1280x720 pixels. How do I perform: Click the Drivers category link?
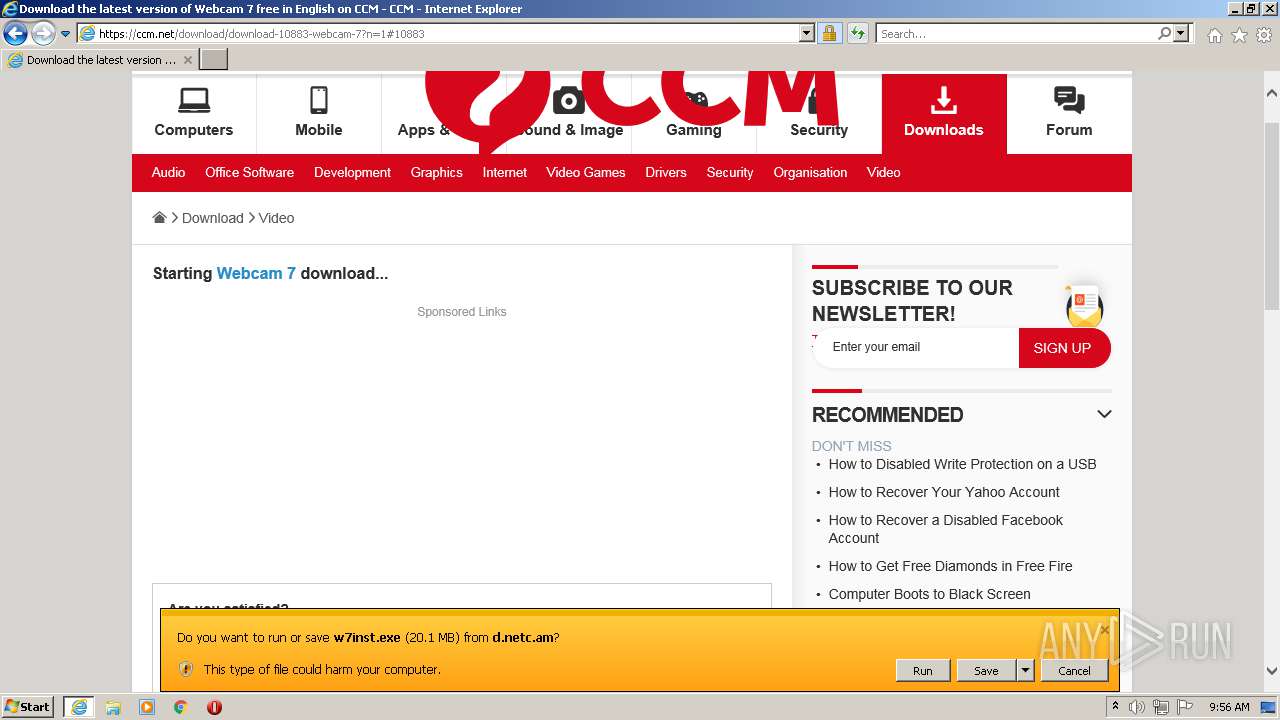(x=666, y=172)
